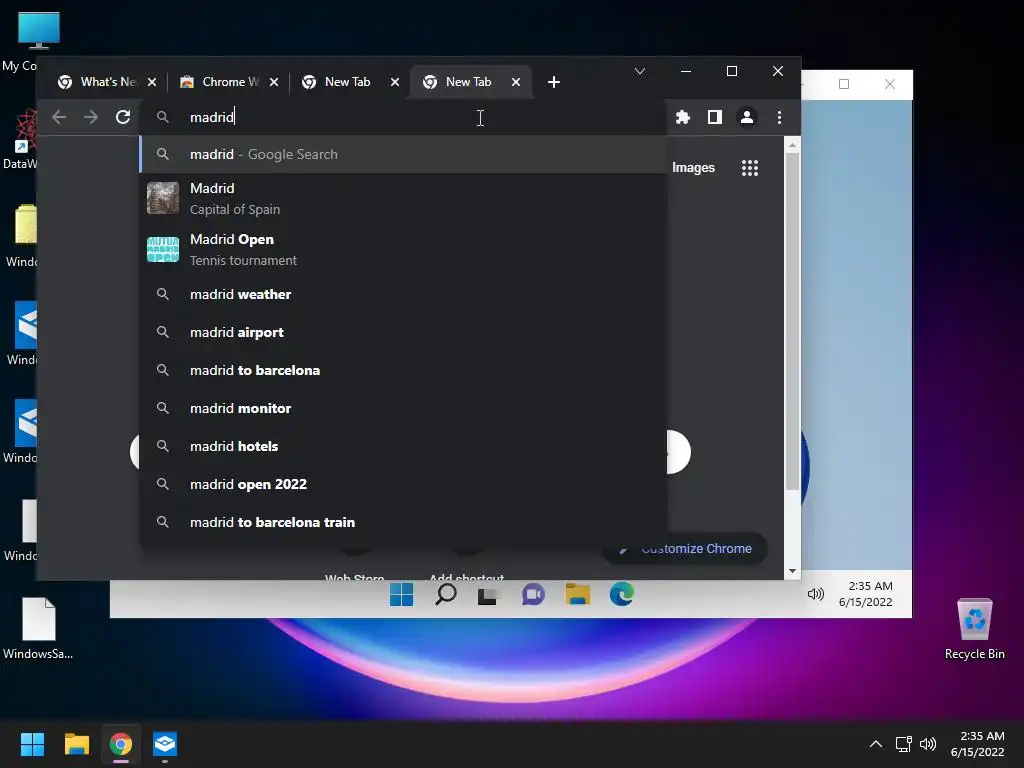The image size is (1024, 768).
Task: Open File Explorer in the inner taskbar
Action: [577, 594]
